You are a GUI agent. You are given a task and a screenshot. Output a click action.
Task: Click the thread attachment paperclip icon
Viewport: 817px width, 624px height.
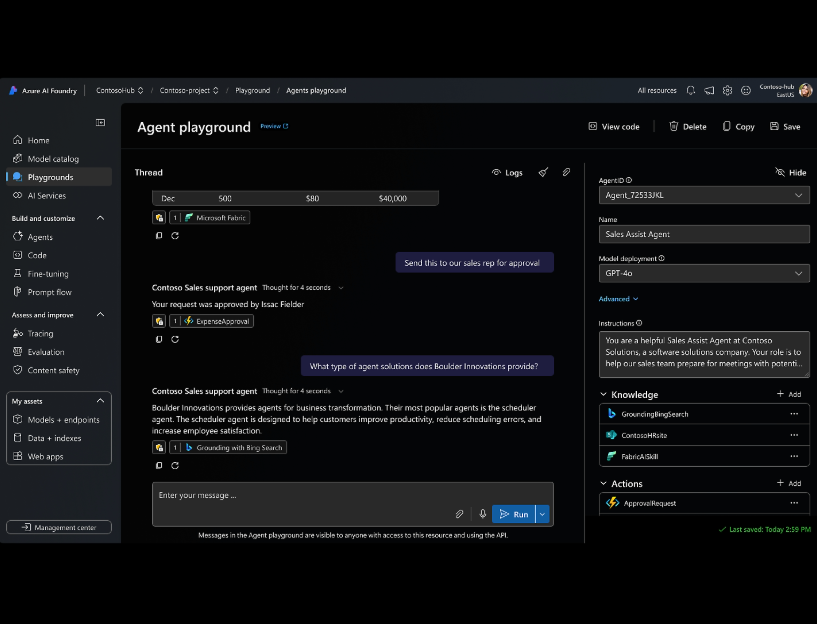coord(566,172)
